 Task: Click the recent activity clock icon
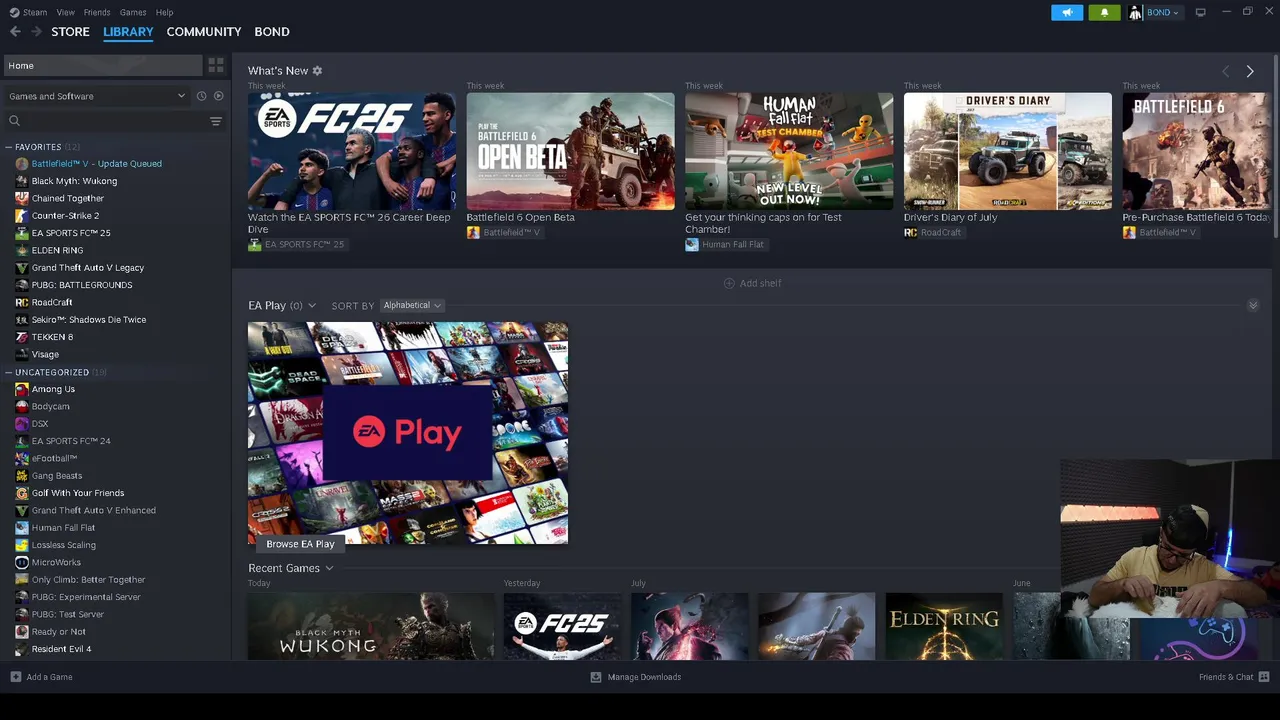pos(201,96)
